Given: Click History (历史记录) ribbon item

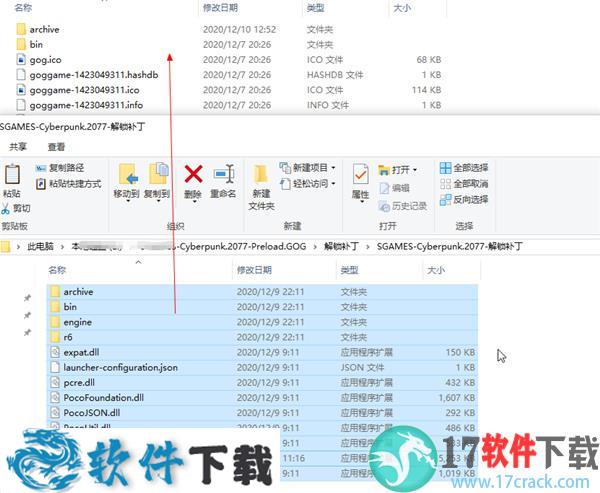Looking at the screenshot, I should [403, 206].
